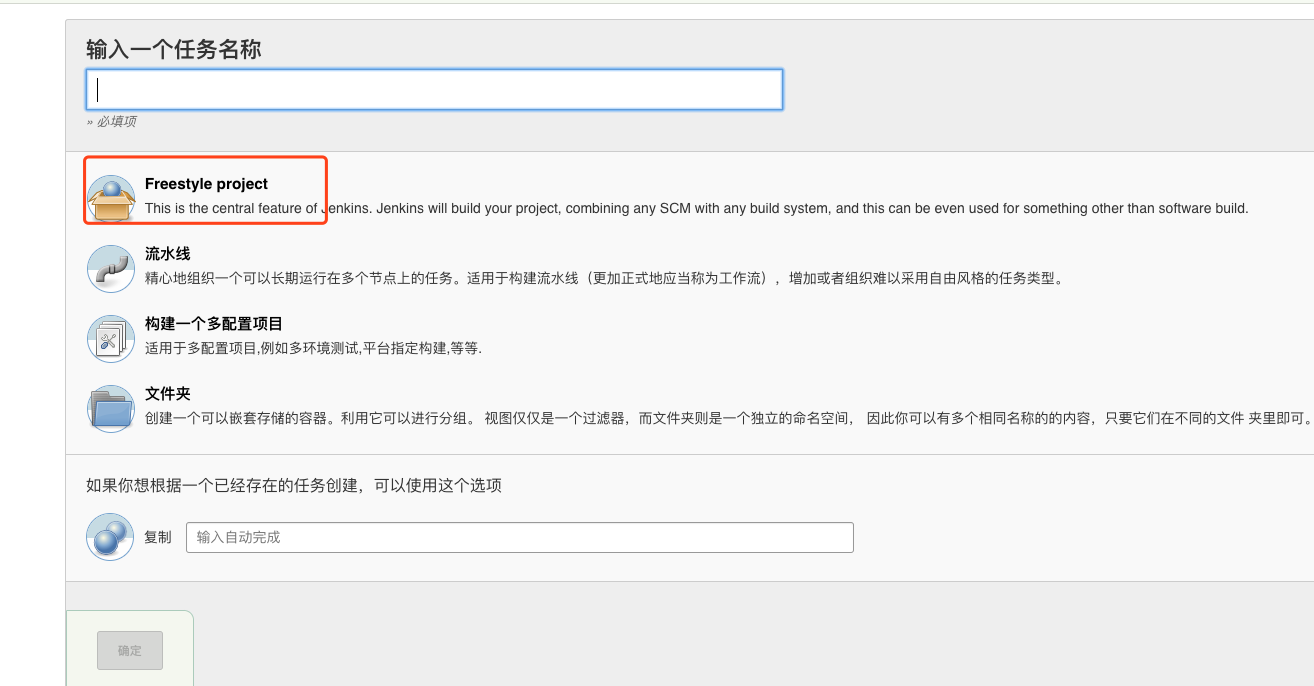Select the 构建一个多配置项目 title
The height and width of the screenshot is (686, 1314).
point(214,324)
